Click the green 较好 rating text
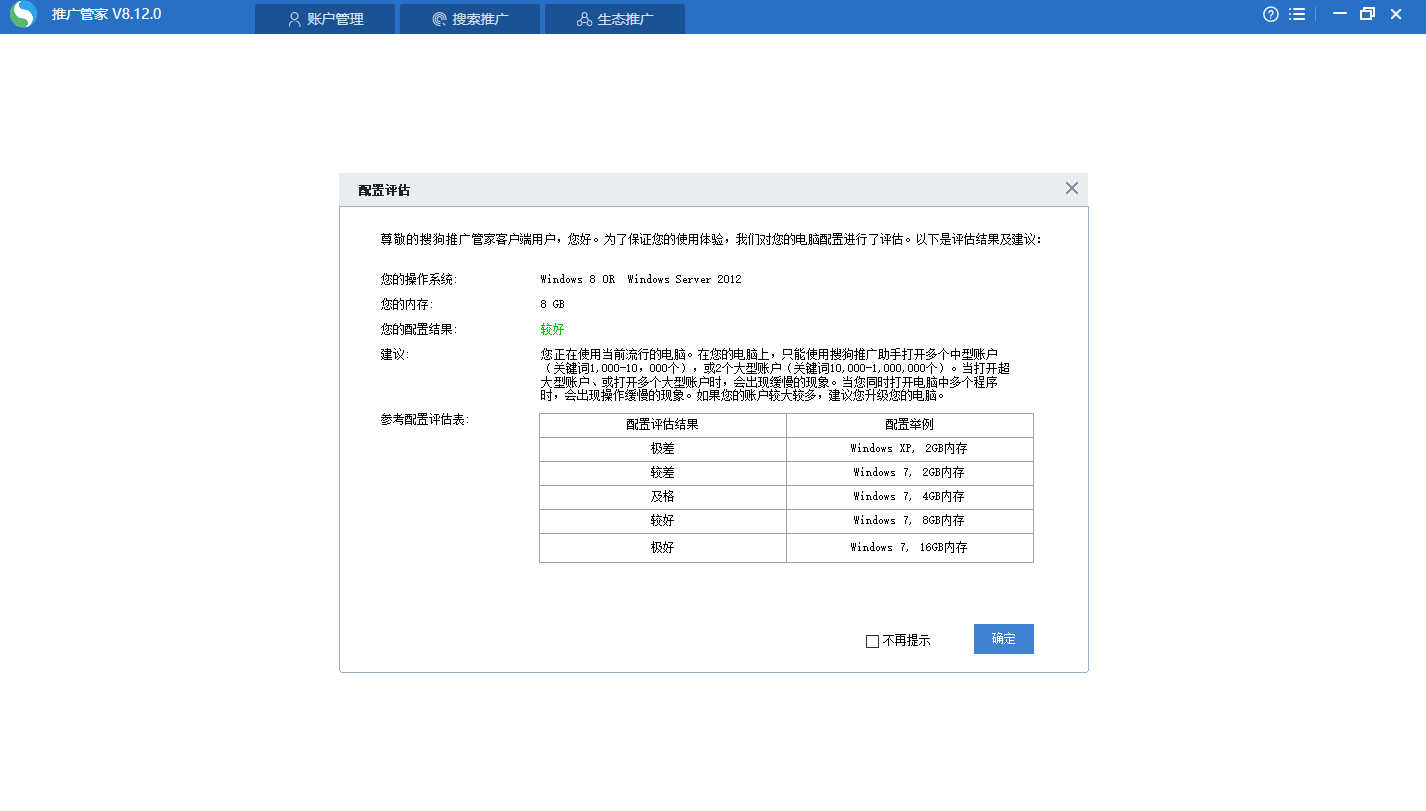1426x811 pixels. tap(551, 328)
